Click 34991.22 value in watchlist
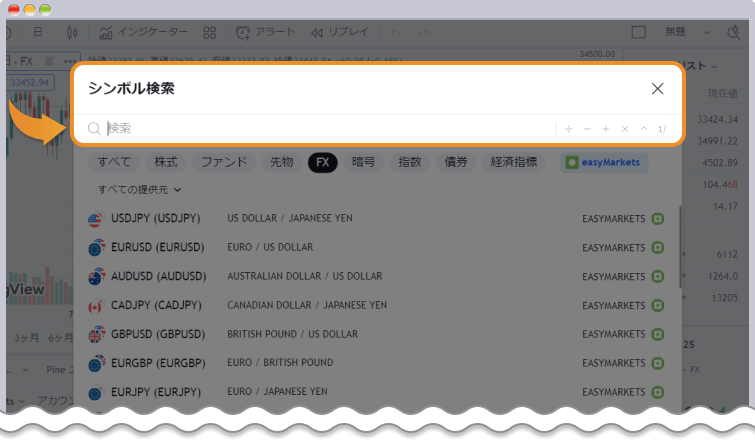 [717, 141]
